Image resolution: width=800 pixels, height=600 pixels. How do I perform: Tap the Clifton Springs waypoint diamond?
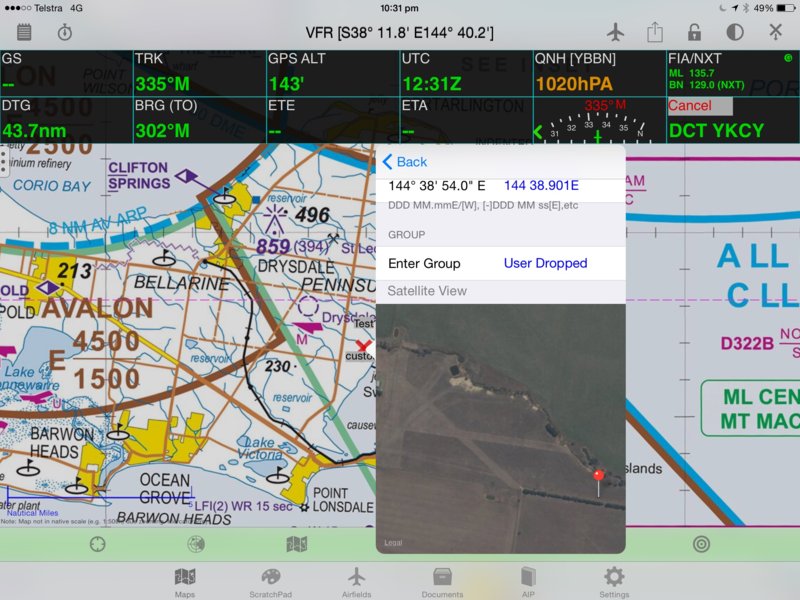coord(186,177)
